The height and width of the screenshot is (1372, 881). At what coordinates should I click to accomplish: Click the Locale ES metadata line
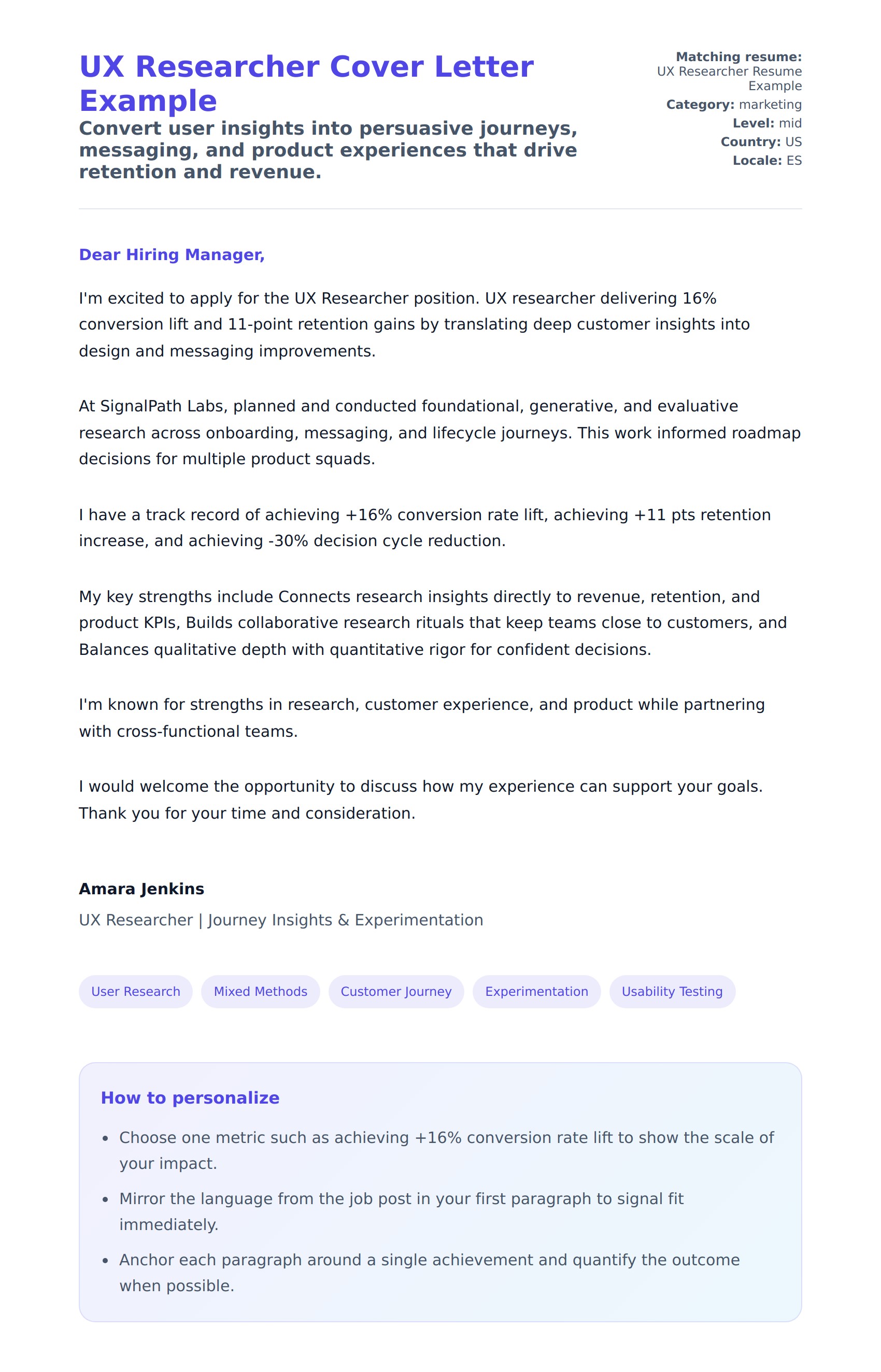[x=766, y=161]
